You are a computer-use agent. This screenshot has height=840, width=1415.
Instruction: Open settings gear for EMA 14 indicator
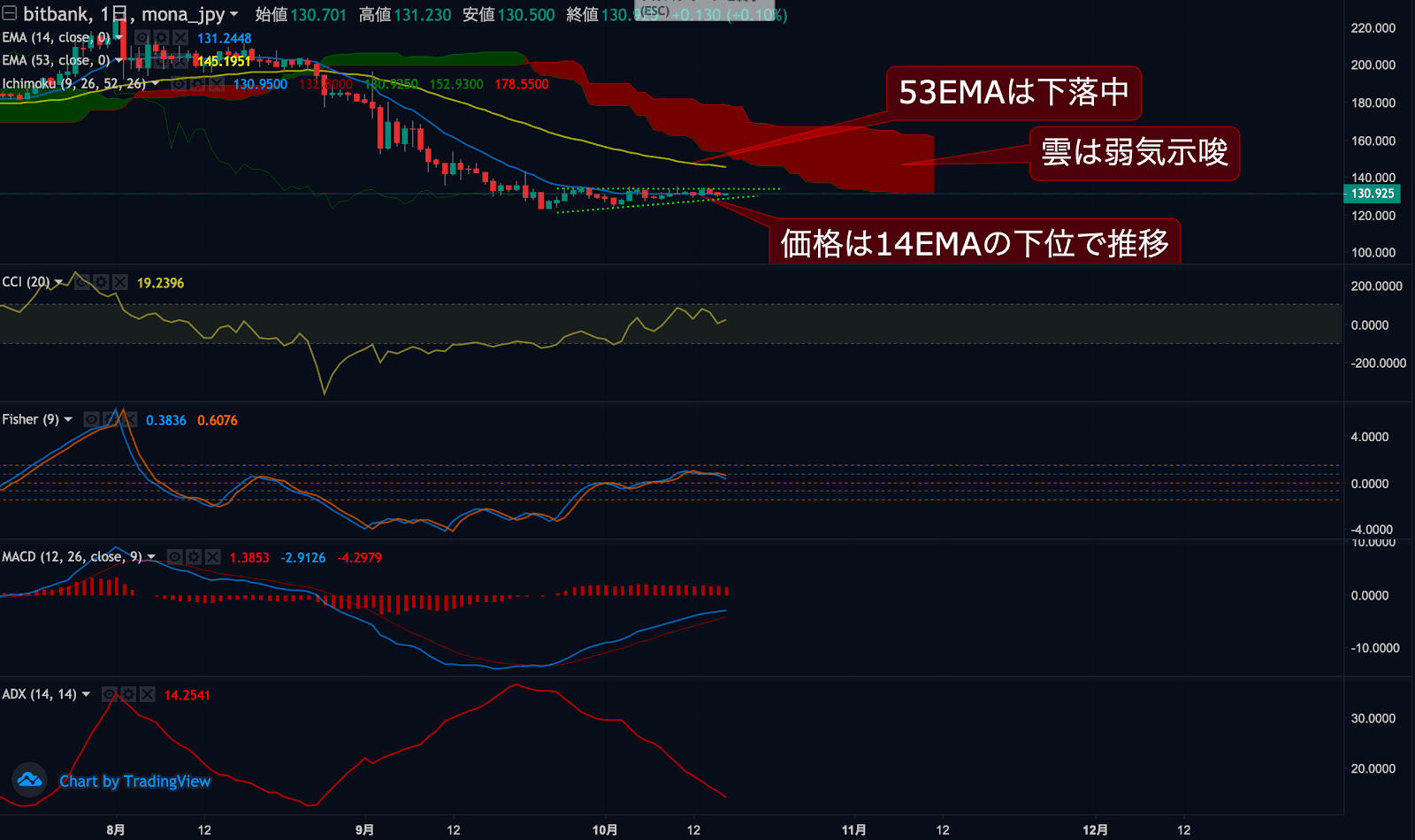161,37
